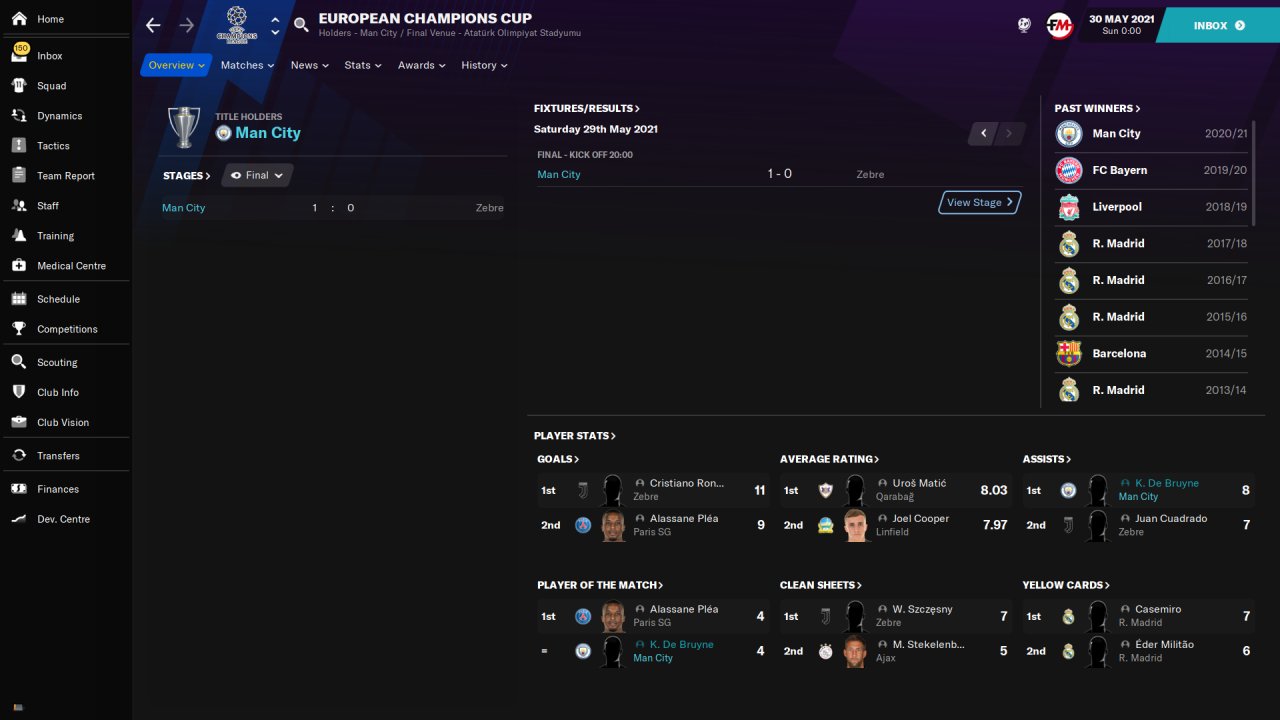Open the Stats menu tab
Screen dimensions: 1280x720
point(363,65)
